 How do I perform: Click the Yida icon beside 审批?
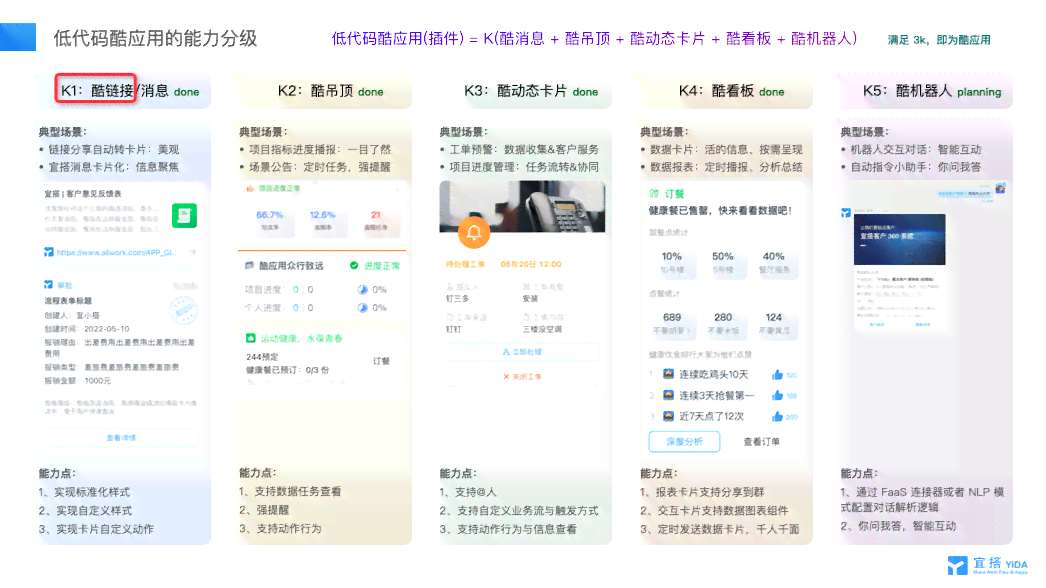[48, 285]
